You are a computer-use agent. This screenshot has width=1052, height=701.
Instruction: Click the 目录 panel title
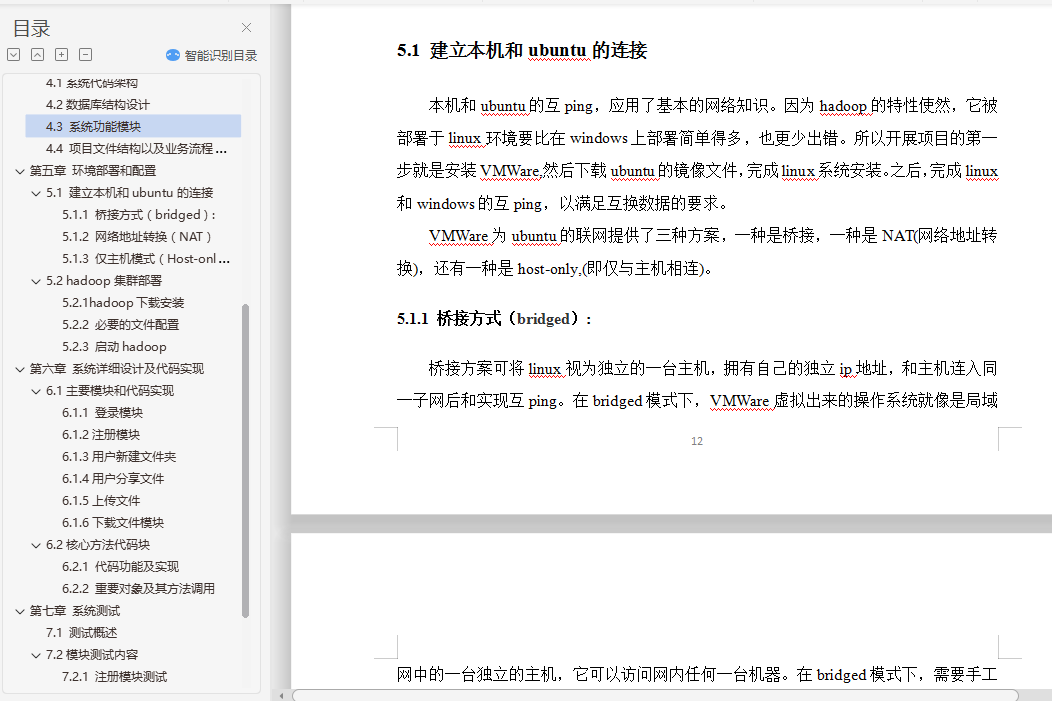32,29
